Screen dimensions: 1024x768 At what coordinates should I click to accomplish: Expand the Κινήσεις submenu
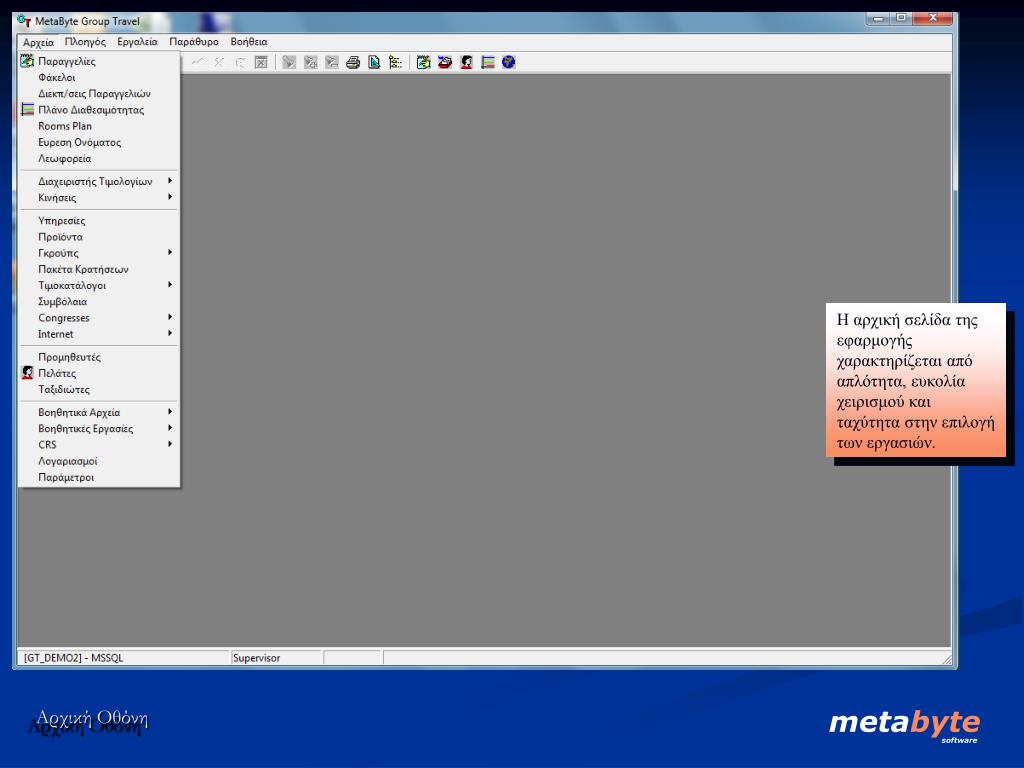tap(99, 198)
